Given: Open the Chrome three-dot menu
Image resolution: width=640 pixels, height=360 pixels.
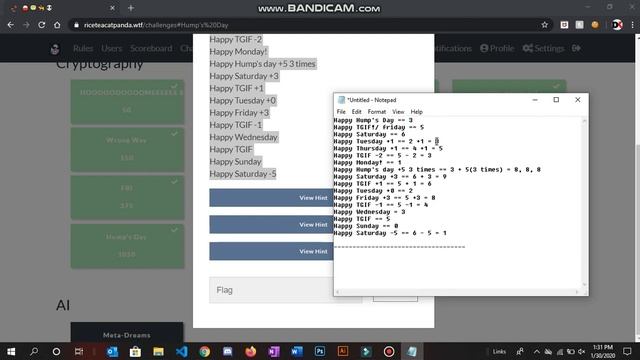Looking at the screenshot, I should (632, 25).
